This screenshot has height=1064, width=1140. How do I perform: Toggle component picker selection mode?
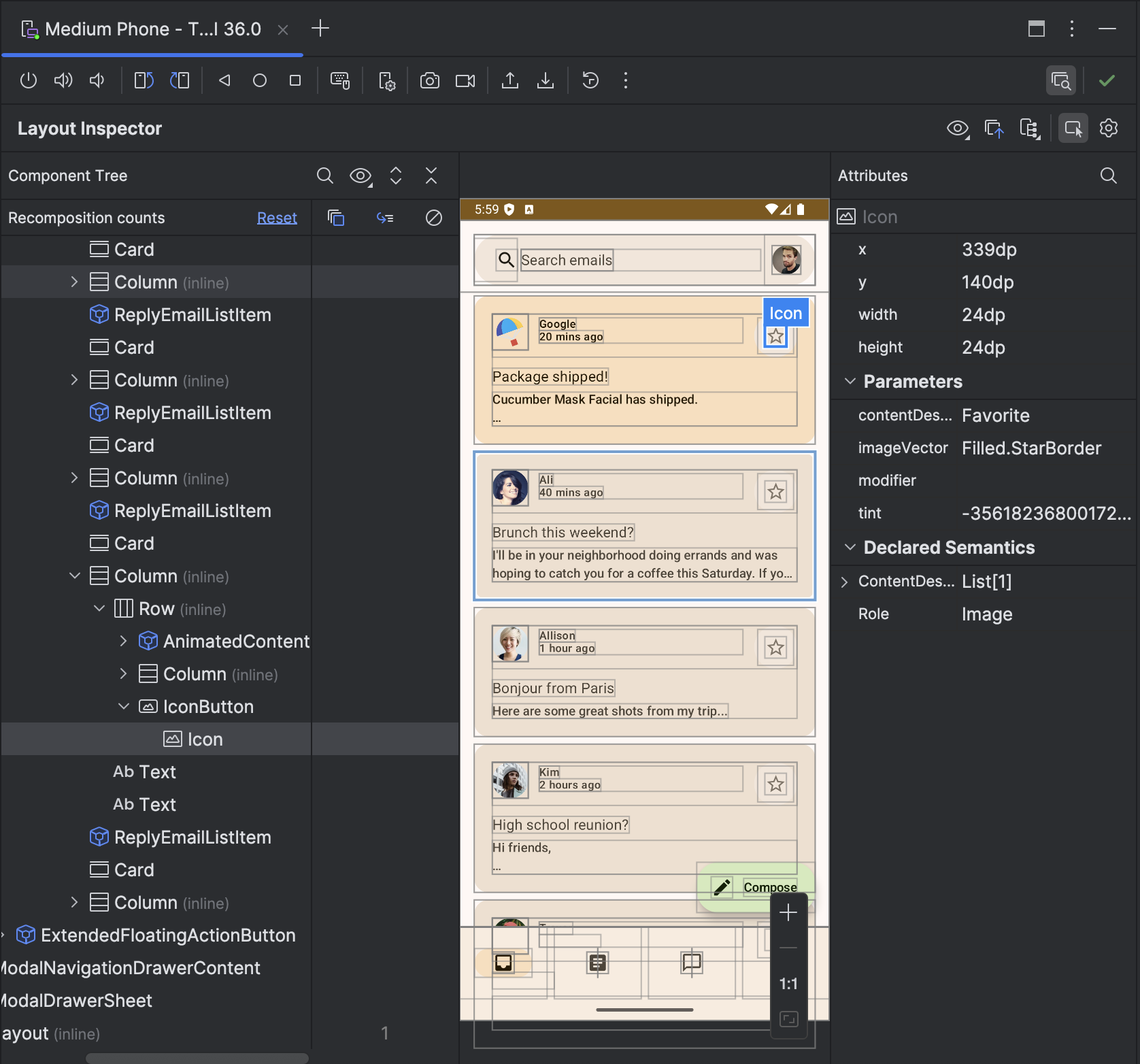click(1073, 128)
